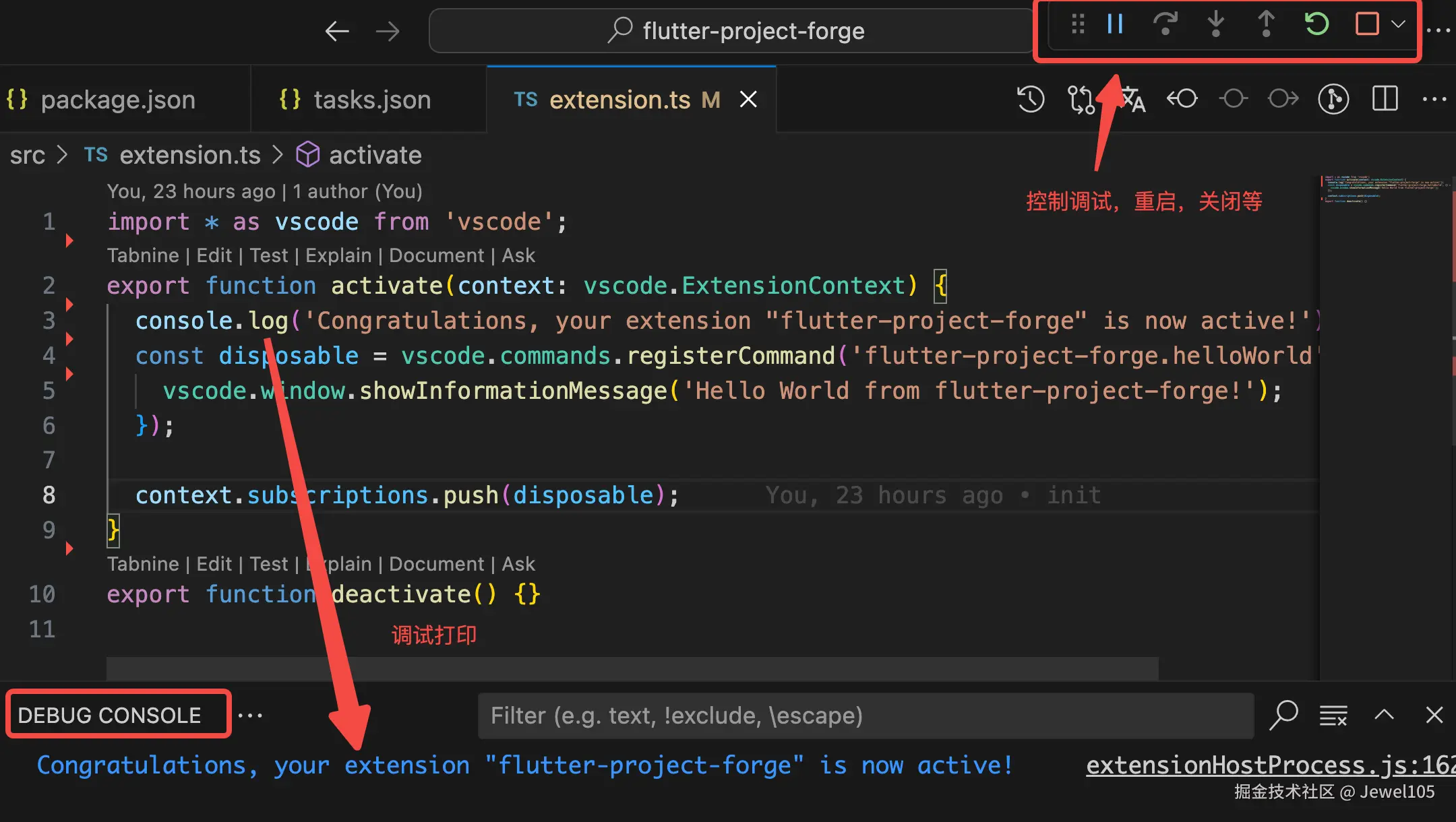This screenshot has width=1456, height=822.
Task: Click the debug console filter field
Action: (x=866, y=716)
